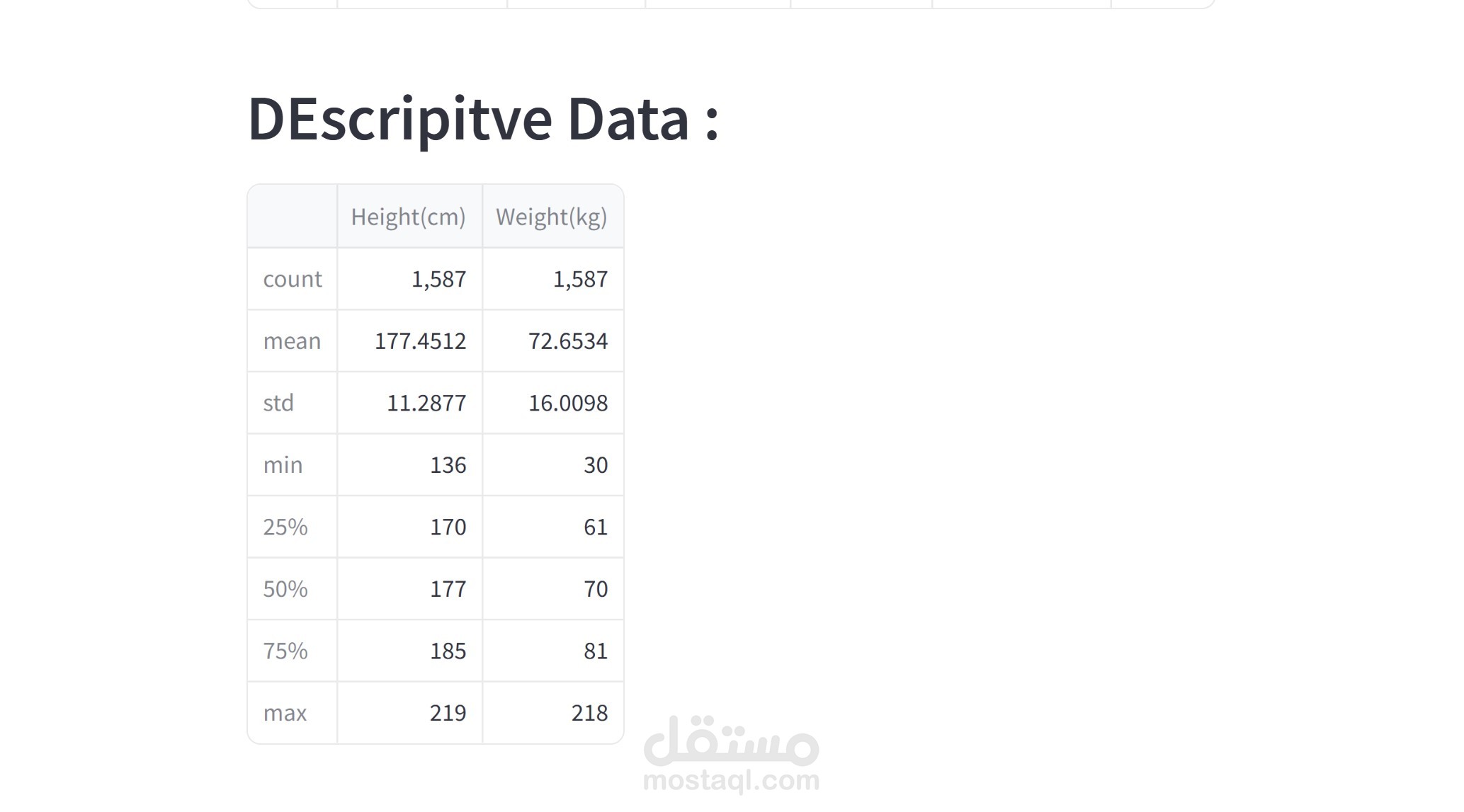Viewport: 1464px width, 812px height.
Task: Click the 75% row label
Action: 285,651
